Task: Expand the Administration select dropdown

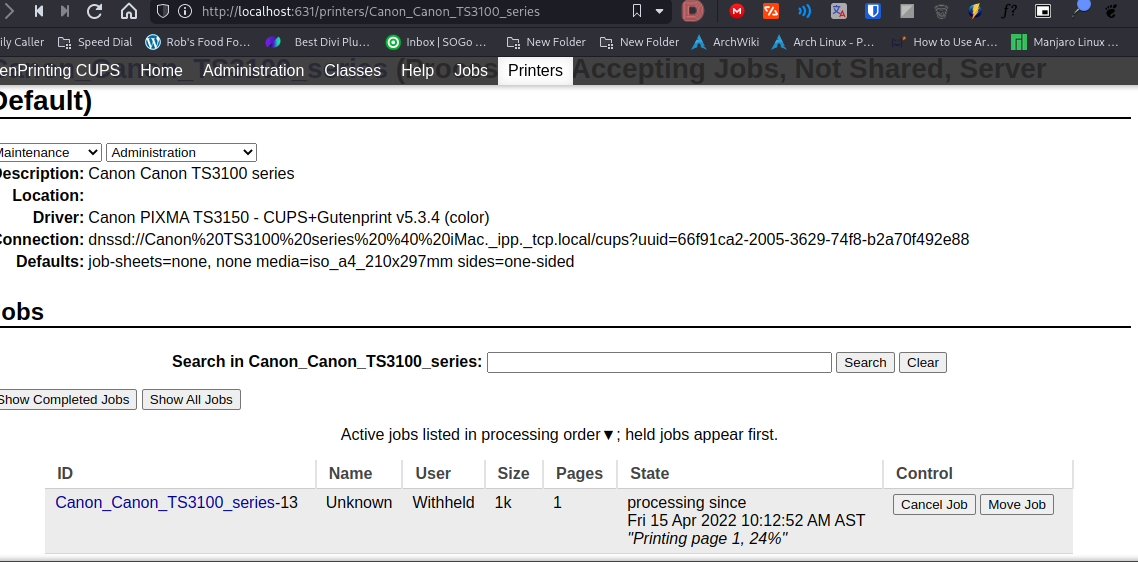Action: click(x=181, y=152)
